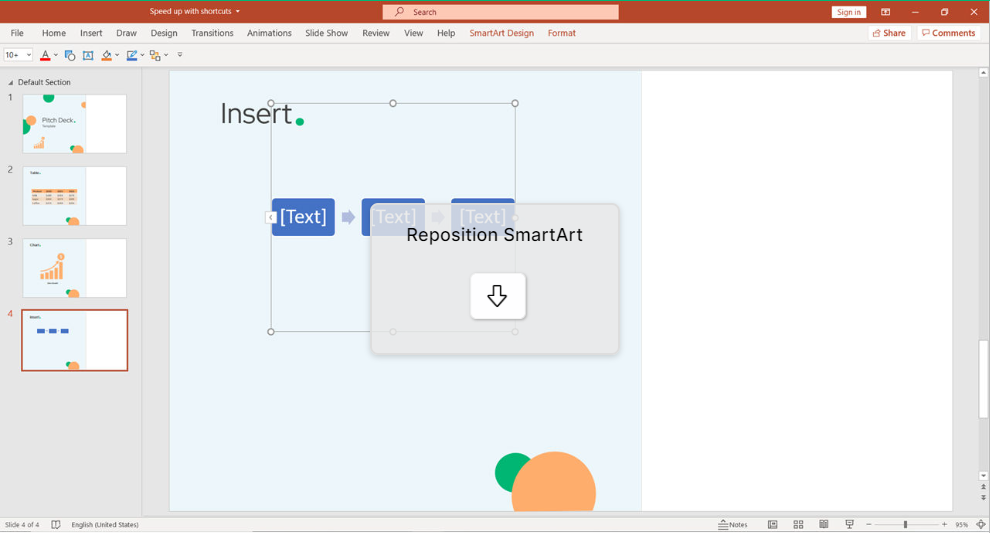Select slide 1 Pitch Deck thumbnail
The width and height of the screenshot is (990, 533).
pos(75,124)
